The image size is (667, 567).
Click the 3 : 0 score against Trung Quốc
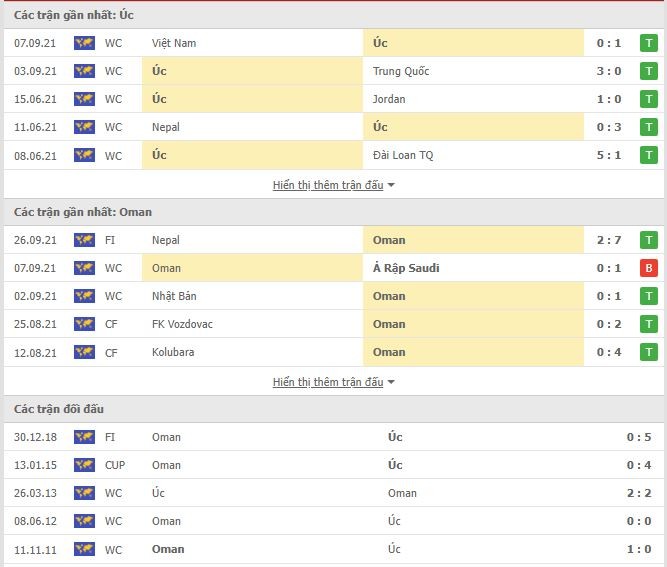[x=609, y=71]
